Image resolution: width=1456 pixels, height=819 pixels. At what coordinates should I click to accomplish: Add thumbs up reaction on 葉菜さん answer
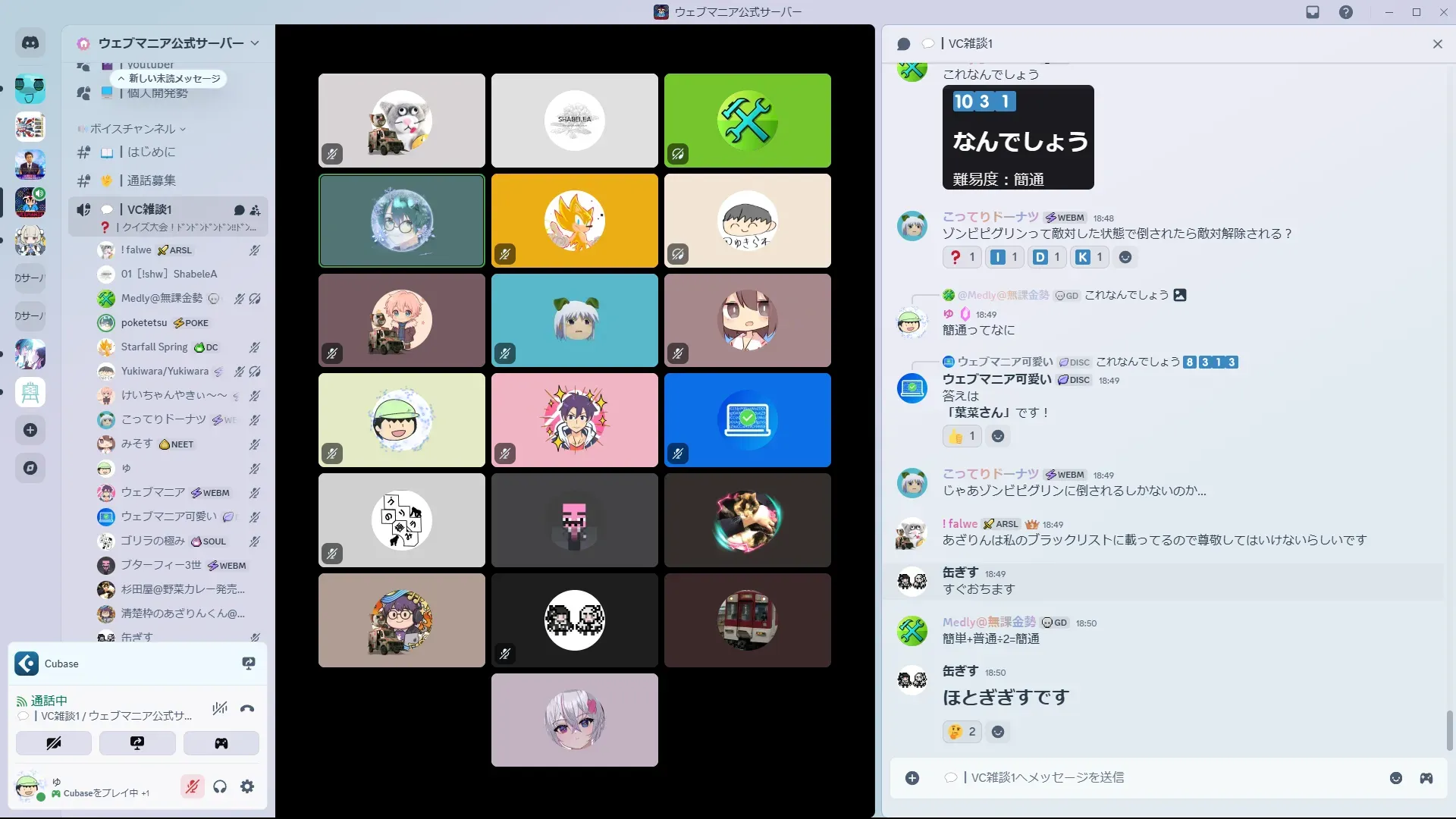pyautogui.click(x=962, y=436)
